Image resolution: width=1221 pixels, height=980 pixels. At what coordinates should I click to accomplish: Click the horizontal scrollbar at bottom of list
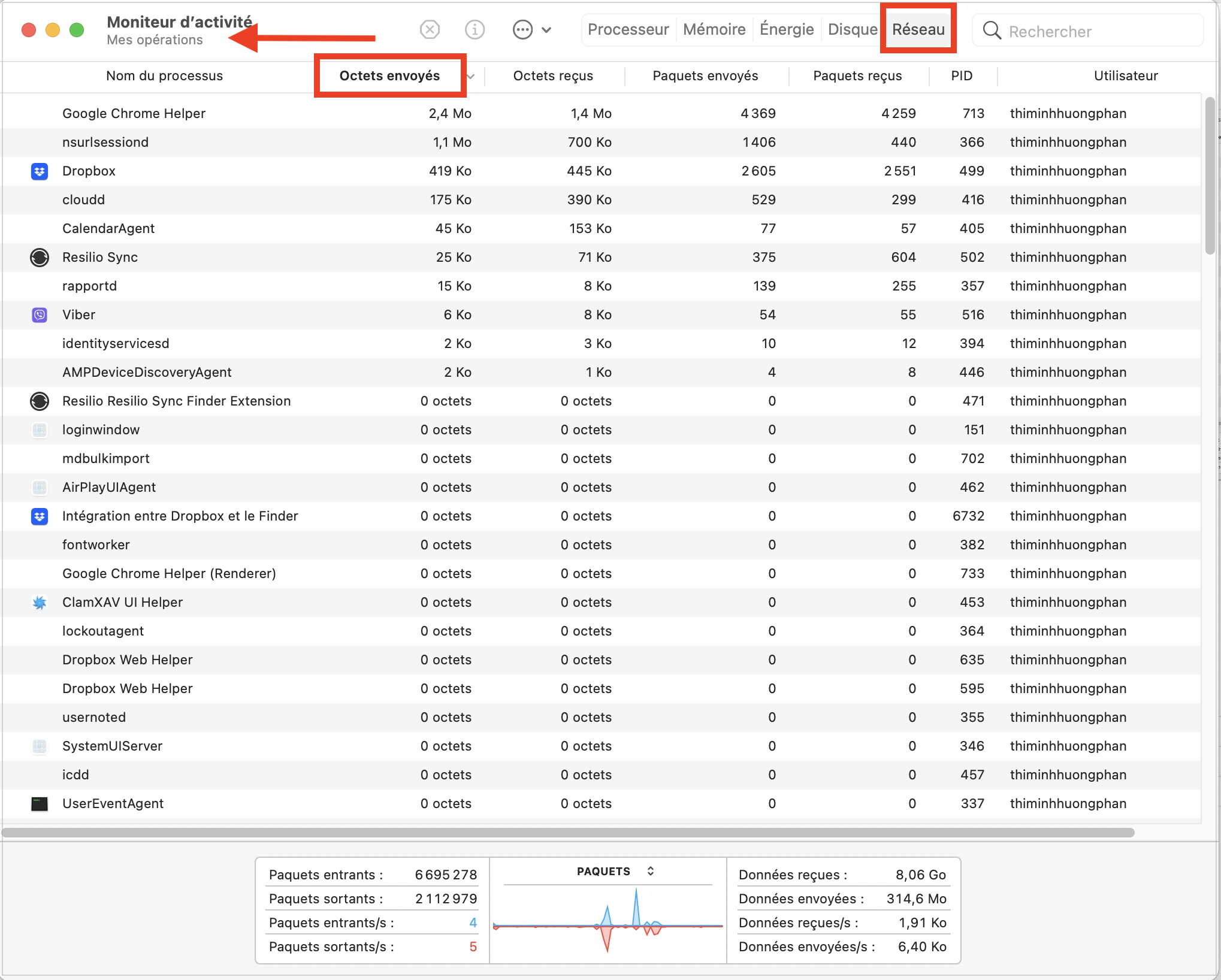click(x=568, y=833)
